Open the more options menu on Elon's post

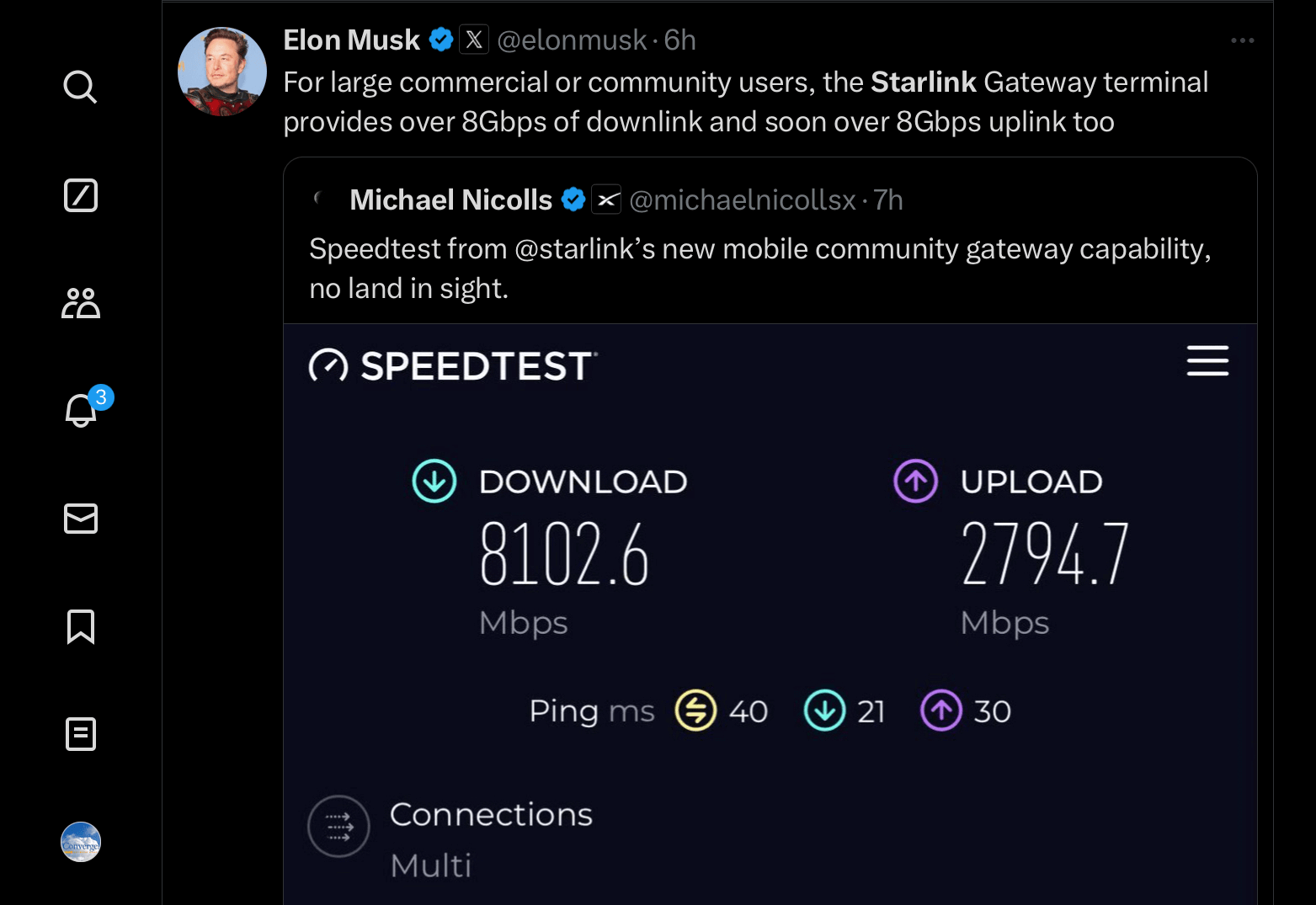pos(1243,40)
